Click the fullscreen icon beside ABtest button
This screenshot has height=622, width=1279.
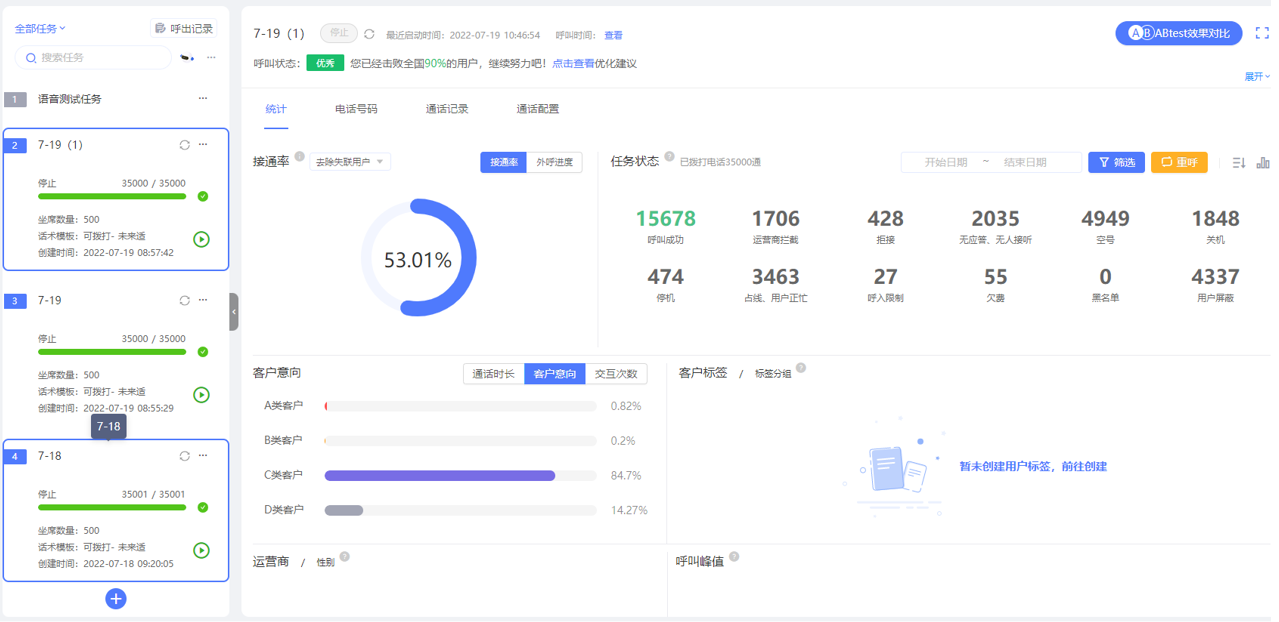pos(1262,33)
